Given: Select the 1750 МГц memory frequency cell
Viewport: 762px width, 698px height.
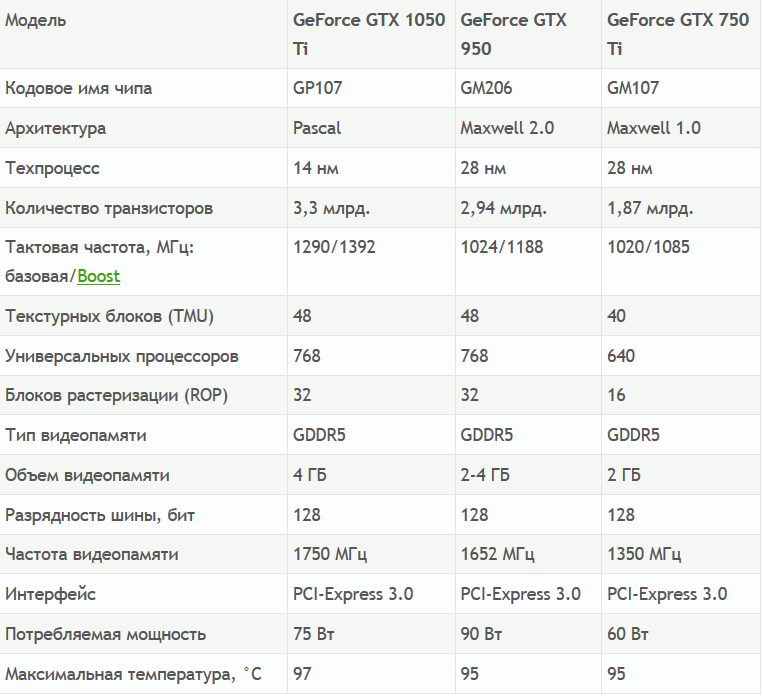Looking at the screenshot, I should pyautogui.click(x=330, y=554).
